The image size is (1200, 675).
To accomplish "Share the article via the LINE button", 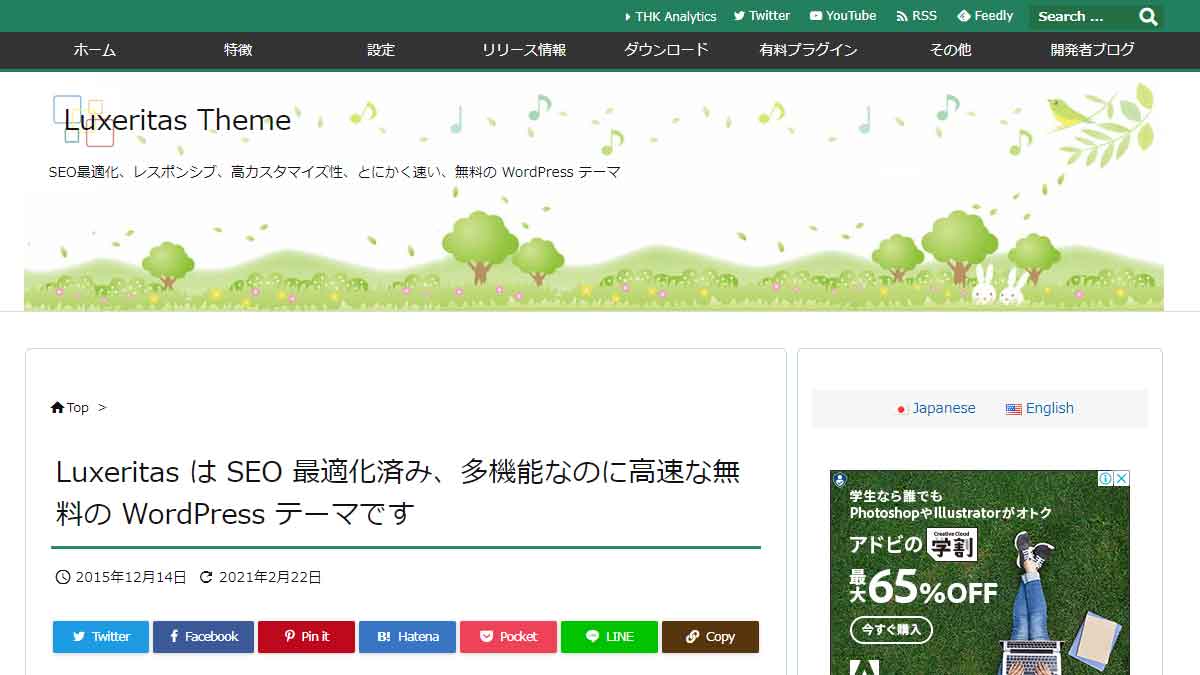I will [609, 637].
